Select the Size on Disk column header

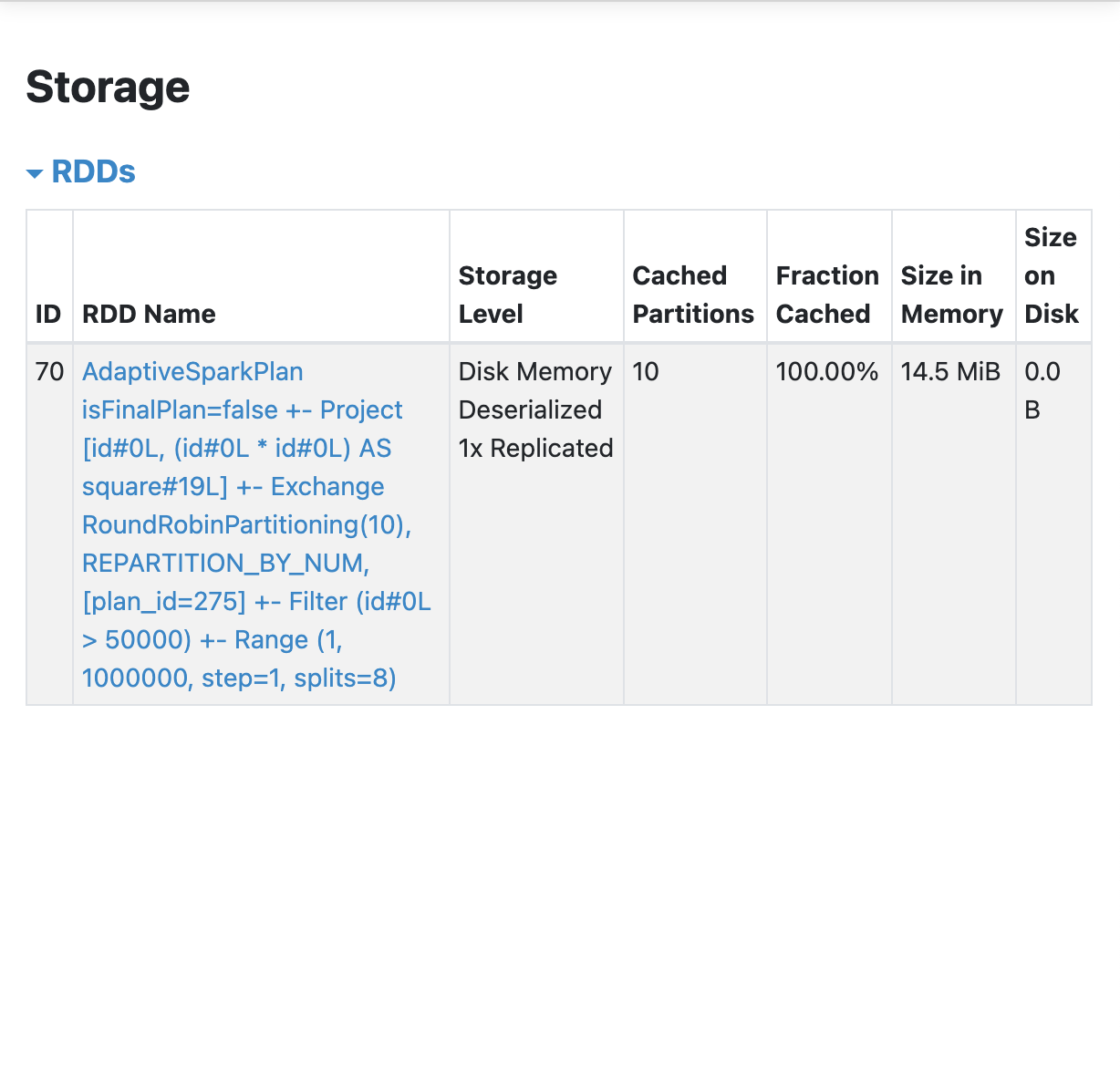pyautogui.click(x=1051, y=275)
